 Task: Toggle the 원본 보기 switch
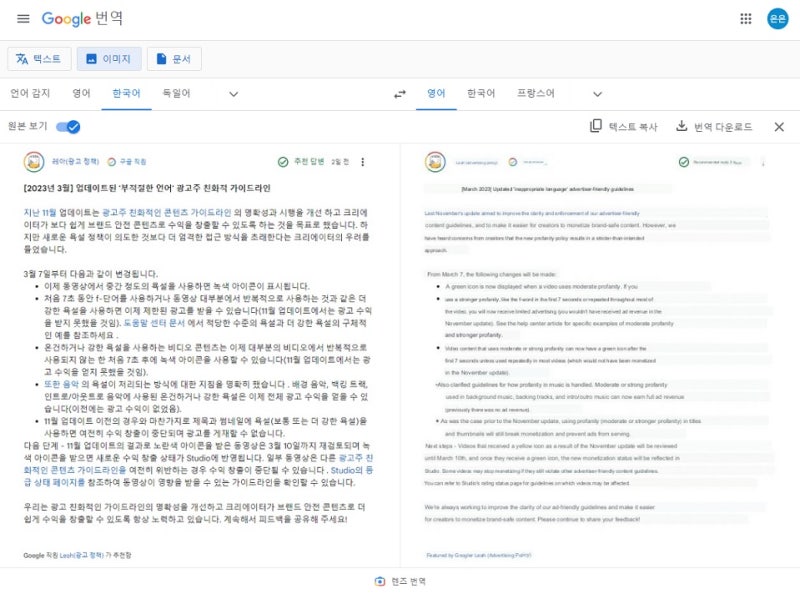coord(68,127)
